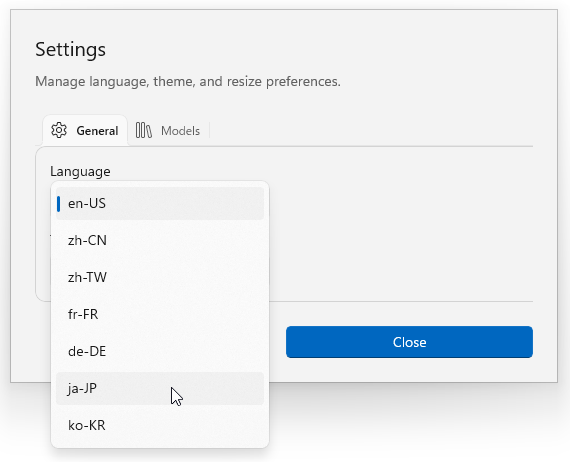Open the General tab
570x462 pixels.
[x=85, y=130]
